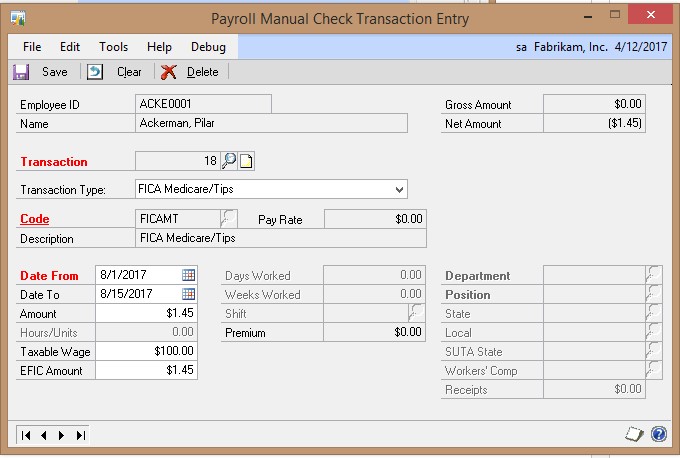Click the Transaction label

click(54, 162)
